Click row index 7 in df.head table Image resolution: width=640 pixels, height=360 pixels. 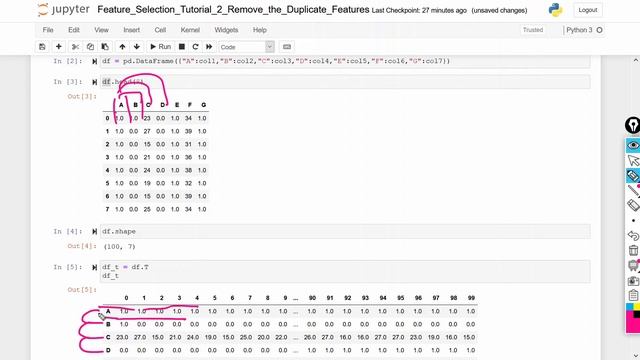107,209
